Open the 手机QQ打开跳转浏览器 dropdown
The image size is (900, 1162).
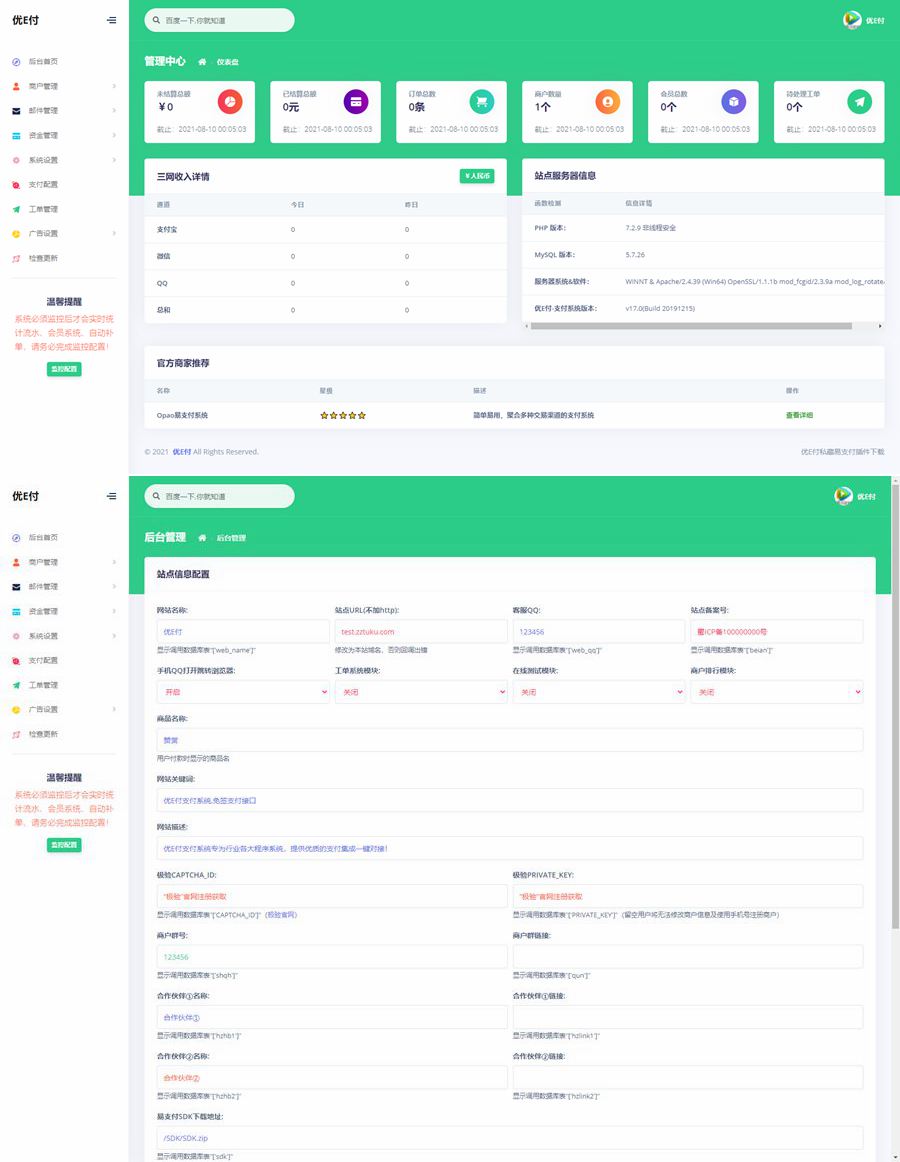pyautogui.click(x=243, y=692)
